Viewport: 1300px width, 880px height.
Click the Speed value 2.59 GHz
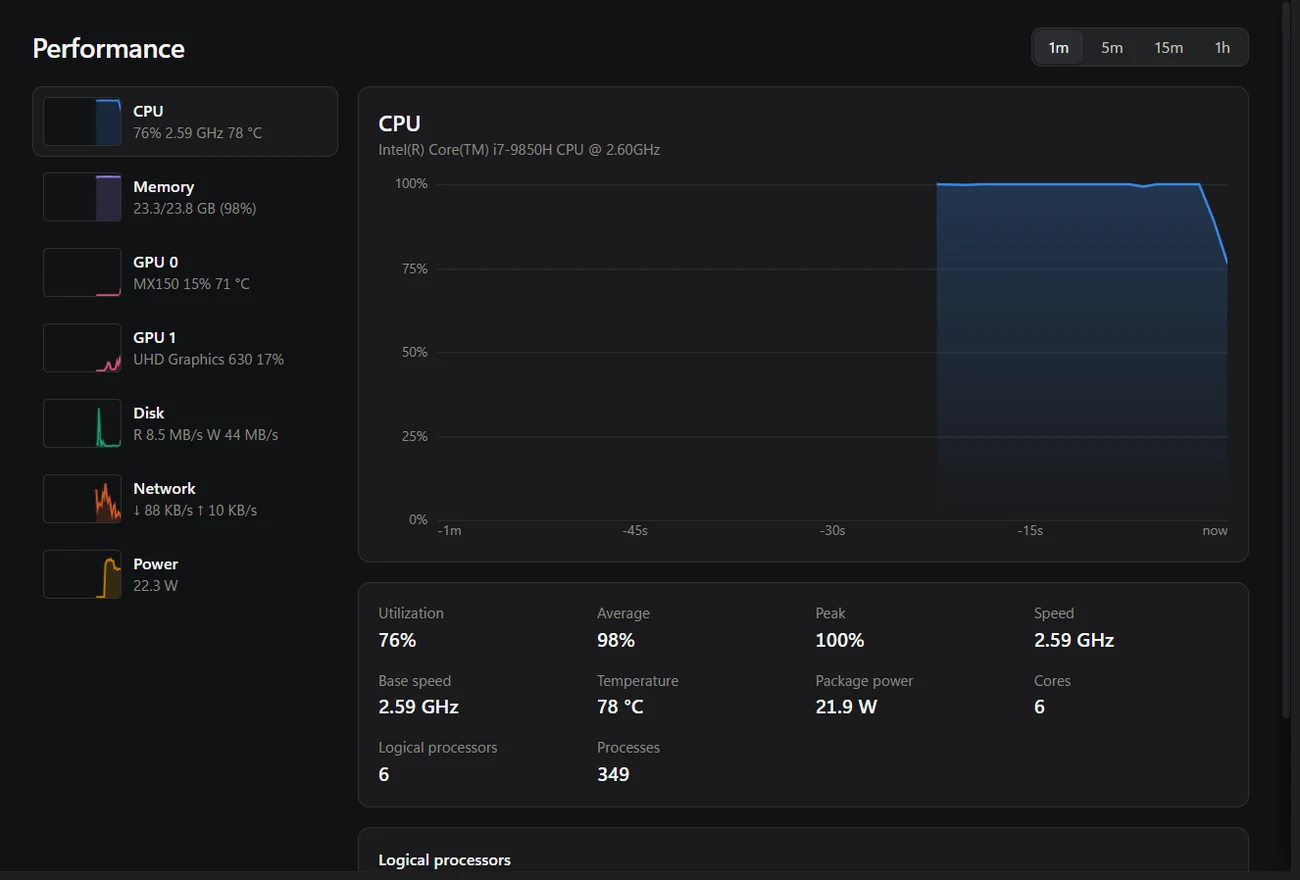pos(1074,640)
